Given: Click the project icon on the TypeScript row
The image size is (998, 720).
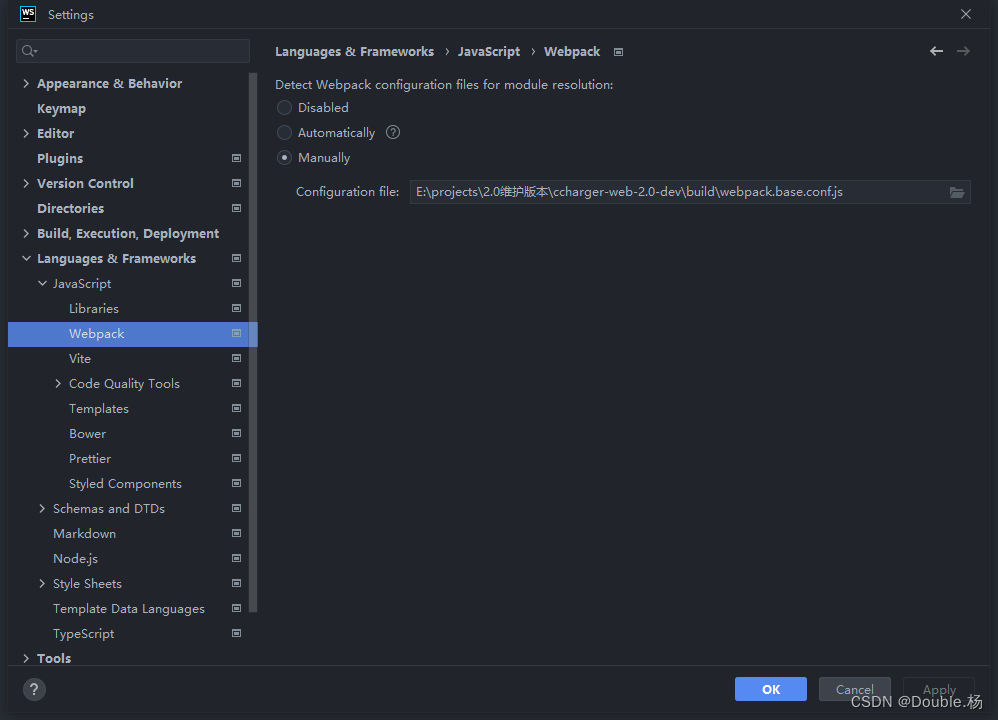Looking at the screenshot, I should coord(236,633).
